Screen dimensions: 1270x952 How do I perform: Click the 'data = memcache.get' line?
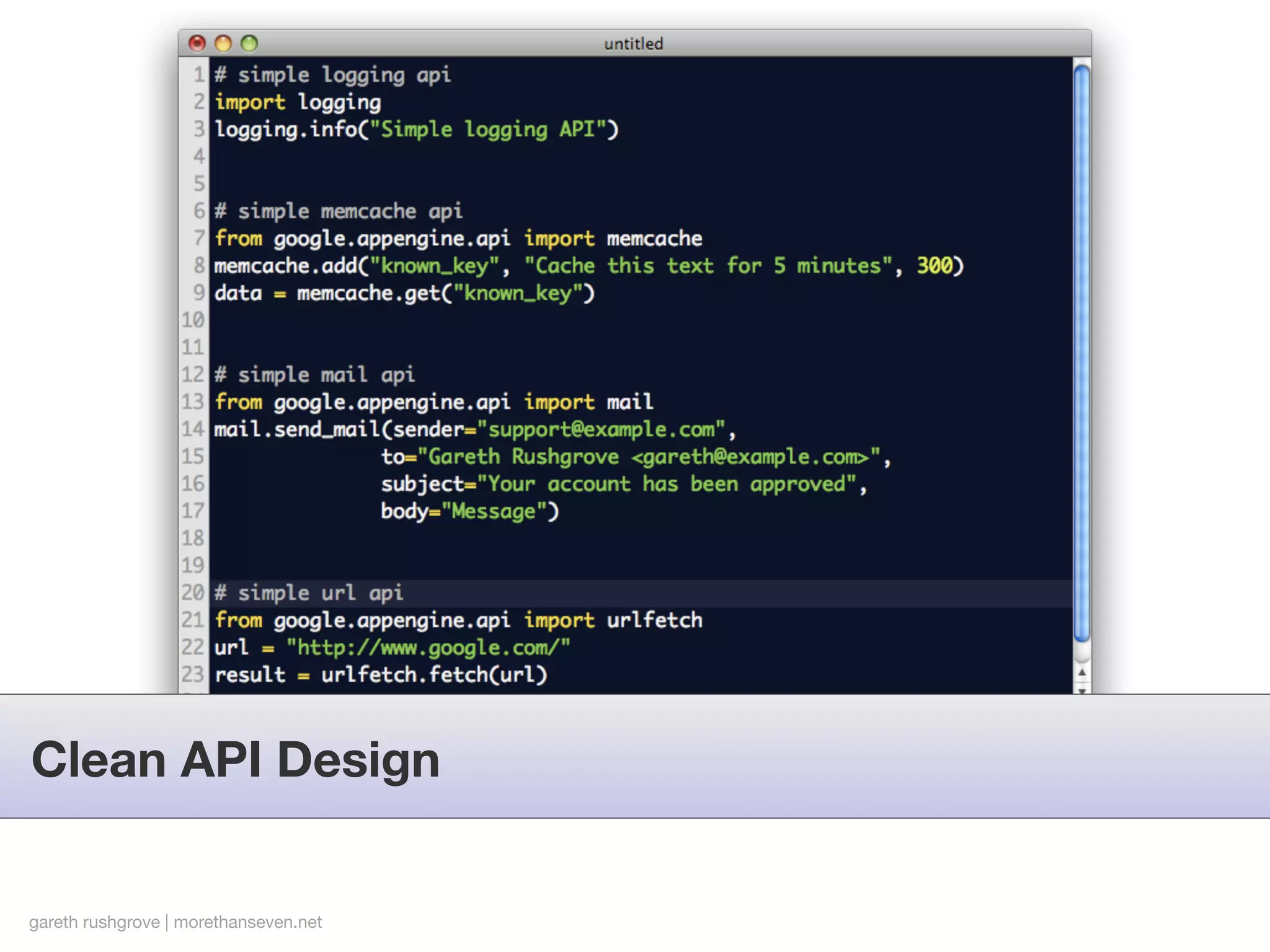(x=404, y=293)
